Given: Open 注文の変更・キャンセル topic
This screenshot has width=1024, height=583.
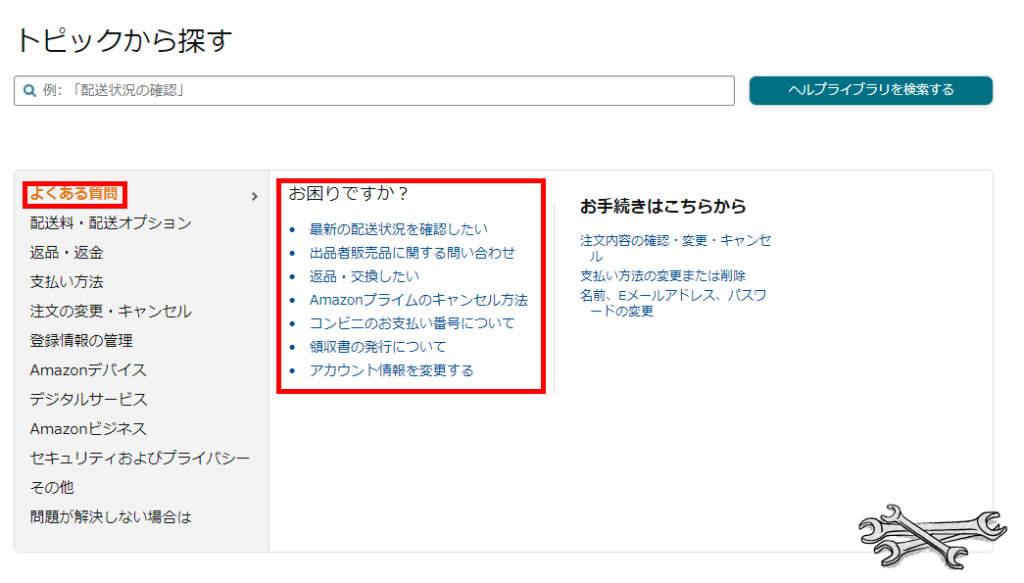Looking at the screenshot, I should tap(110, 311).
